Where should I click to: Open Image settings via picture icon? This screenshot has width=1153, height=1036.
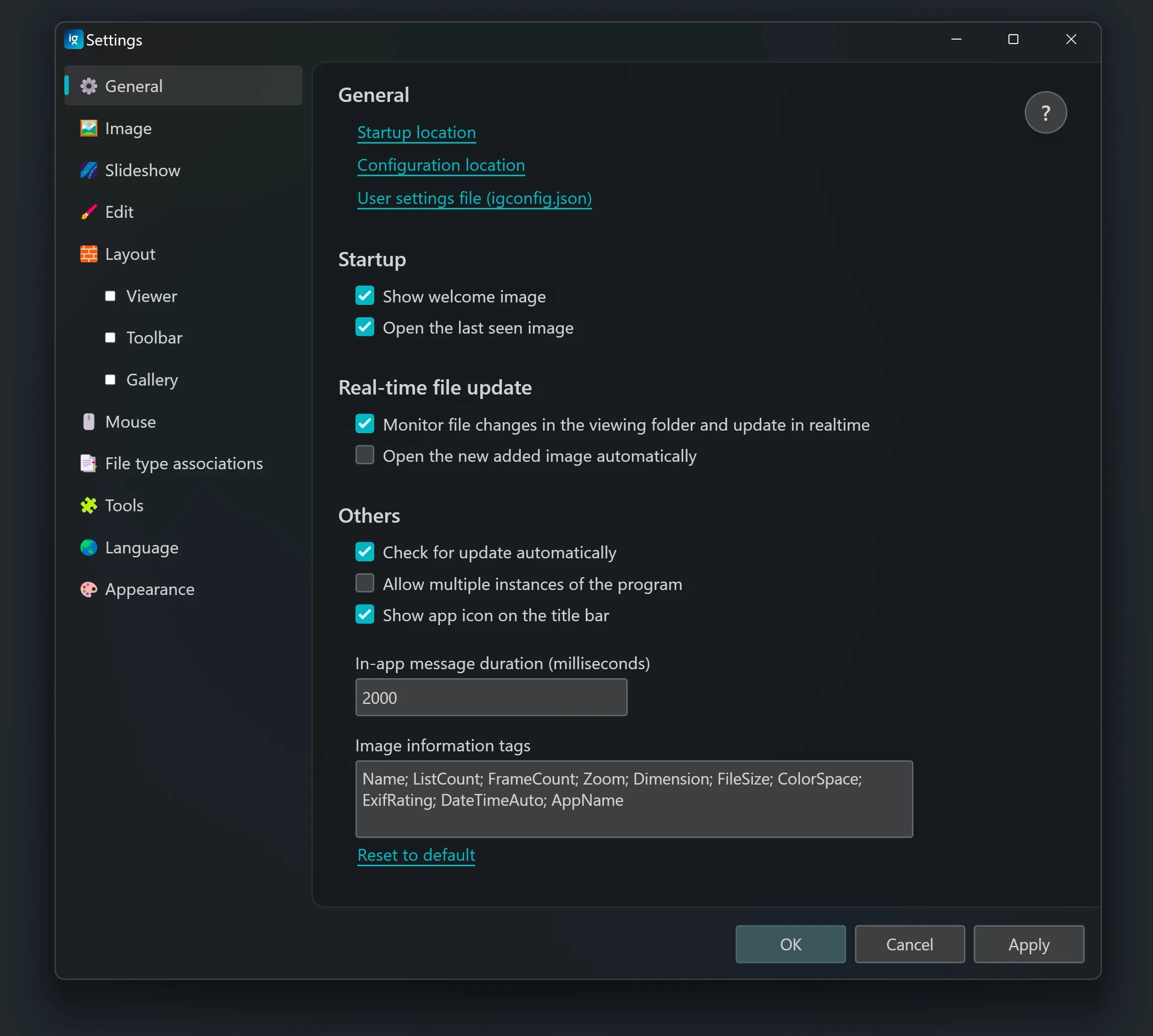click(88, 128)
